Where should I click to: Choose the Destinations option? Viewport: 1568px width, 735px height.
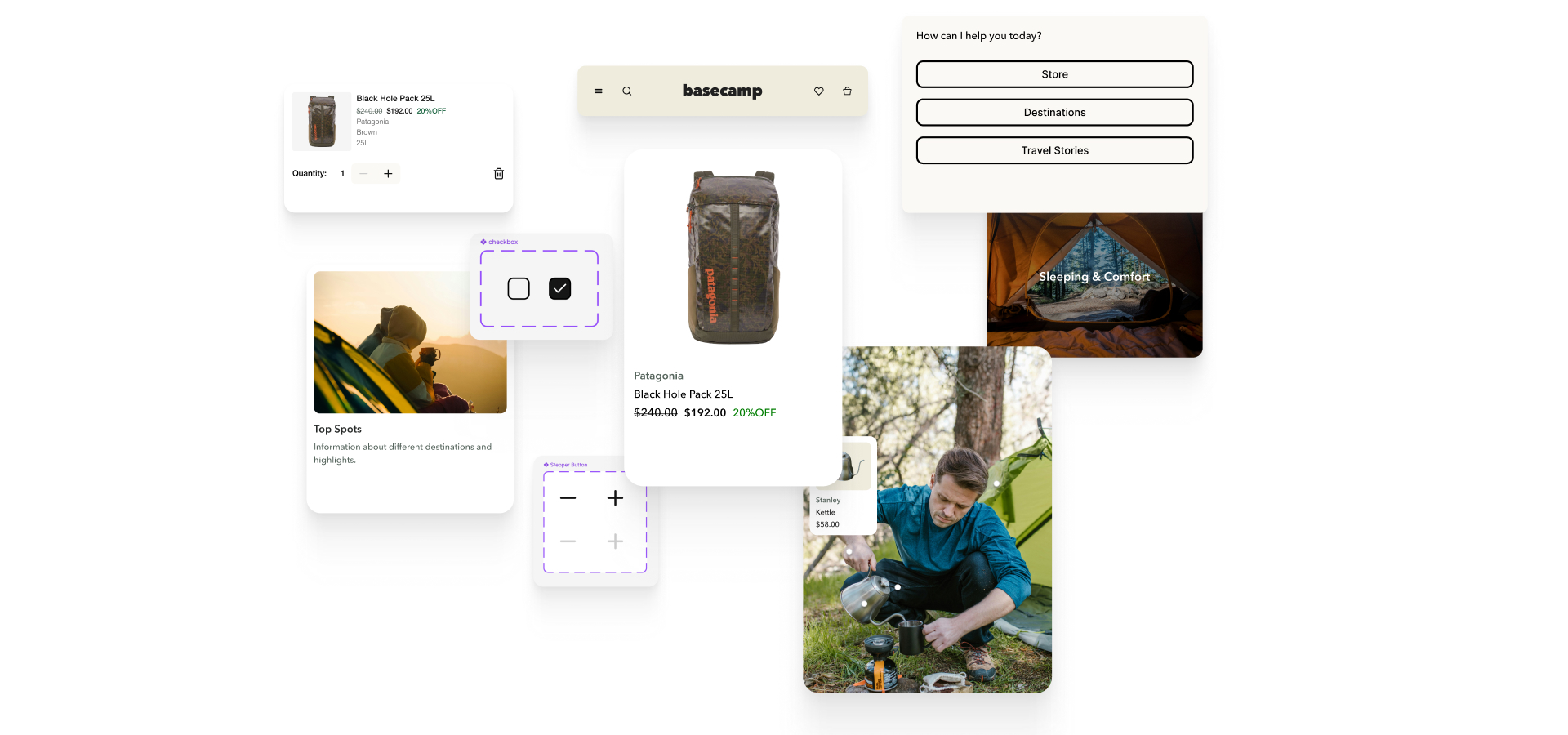1055,113
